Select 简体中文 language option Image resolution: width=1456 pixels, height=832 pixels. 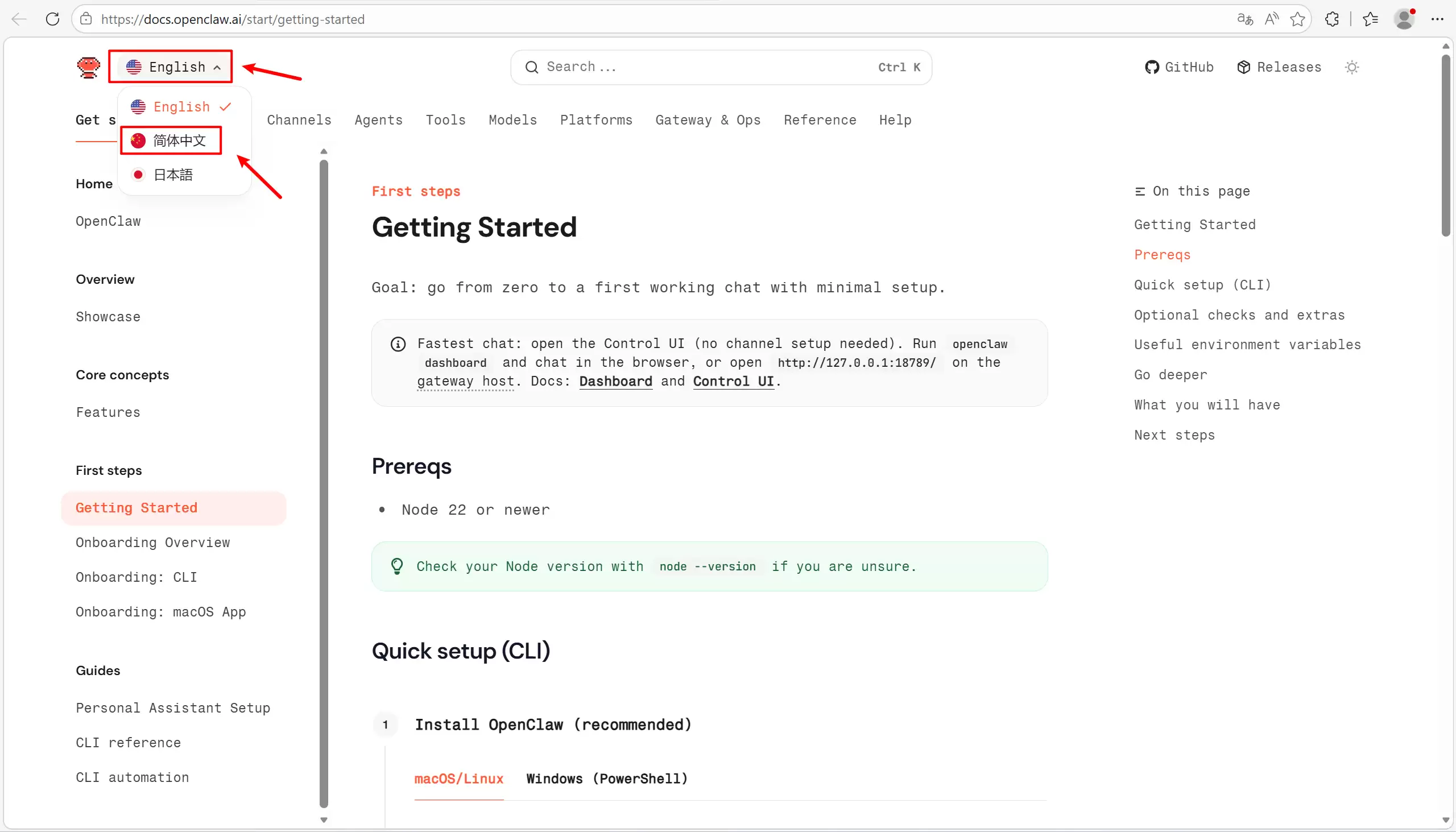[x=171, y=140]
